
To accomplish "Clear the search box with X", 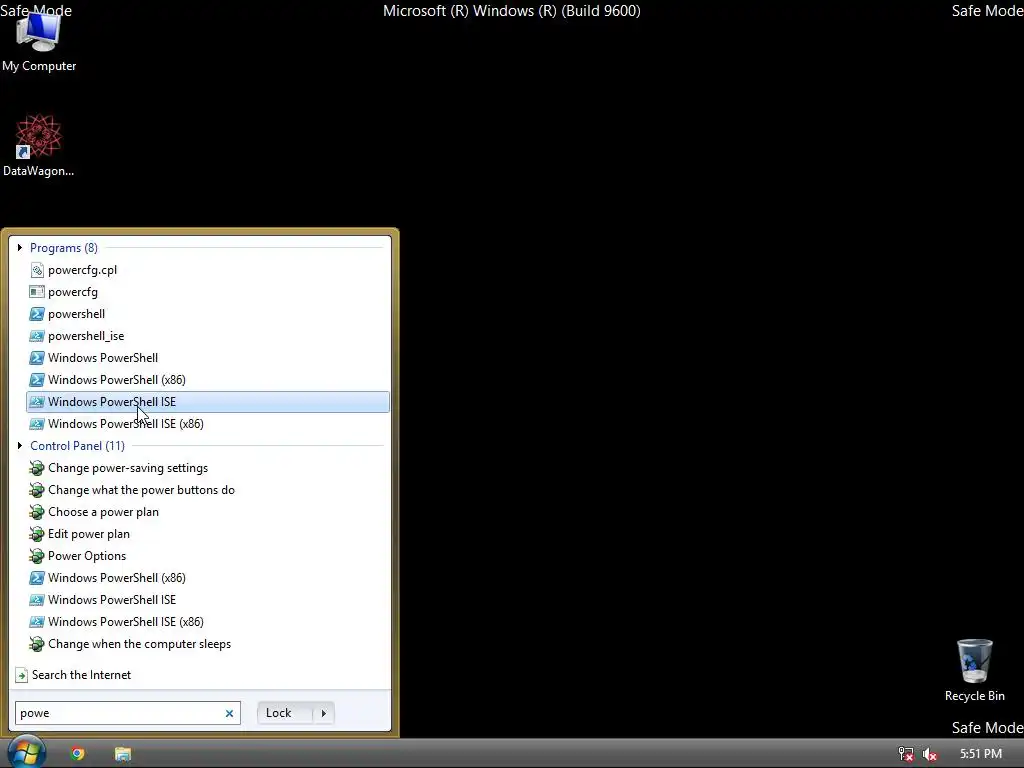I will pos(229,713).
